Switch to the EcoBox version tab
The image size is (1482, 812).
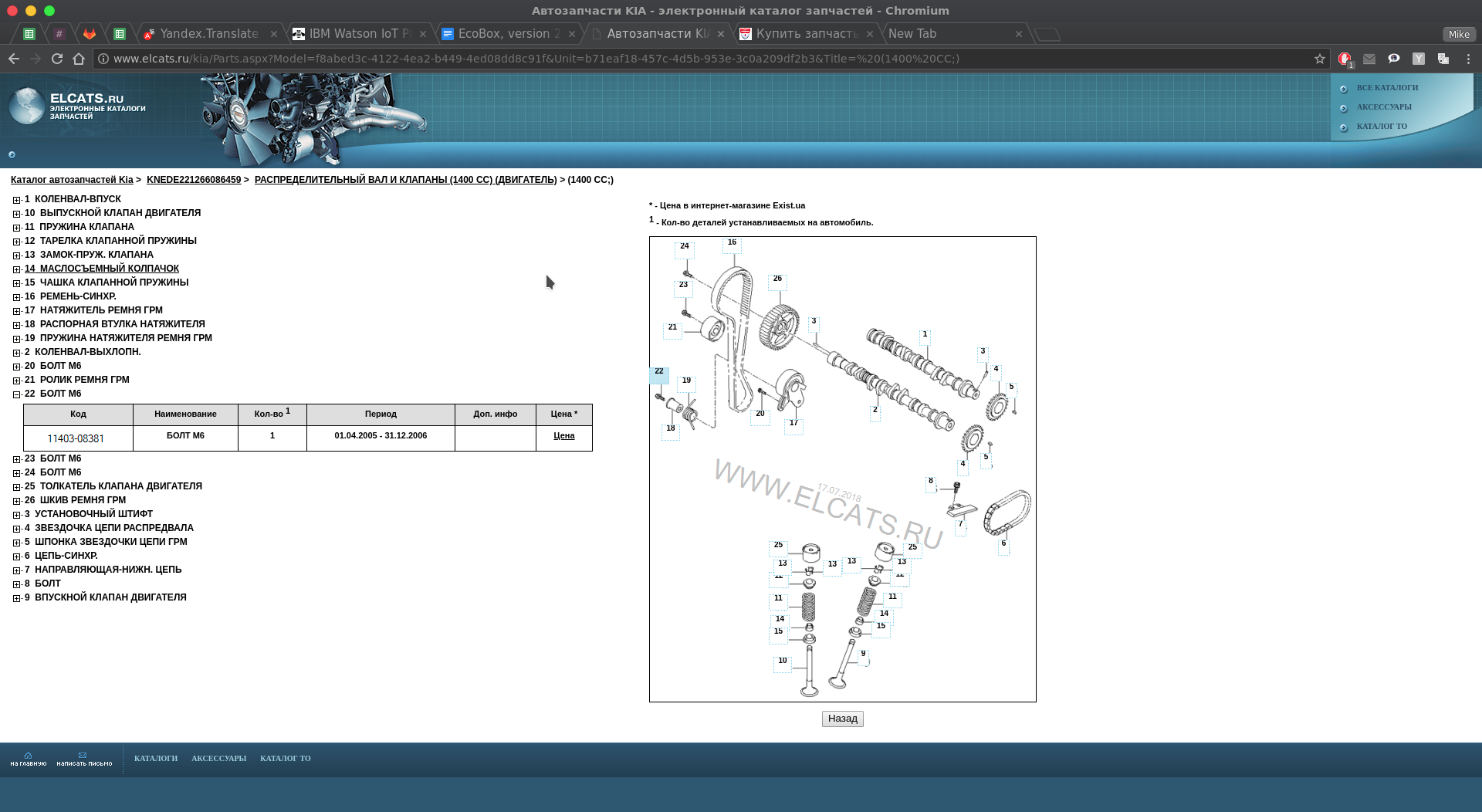pos(509,34)
